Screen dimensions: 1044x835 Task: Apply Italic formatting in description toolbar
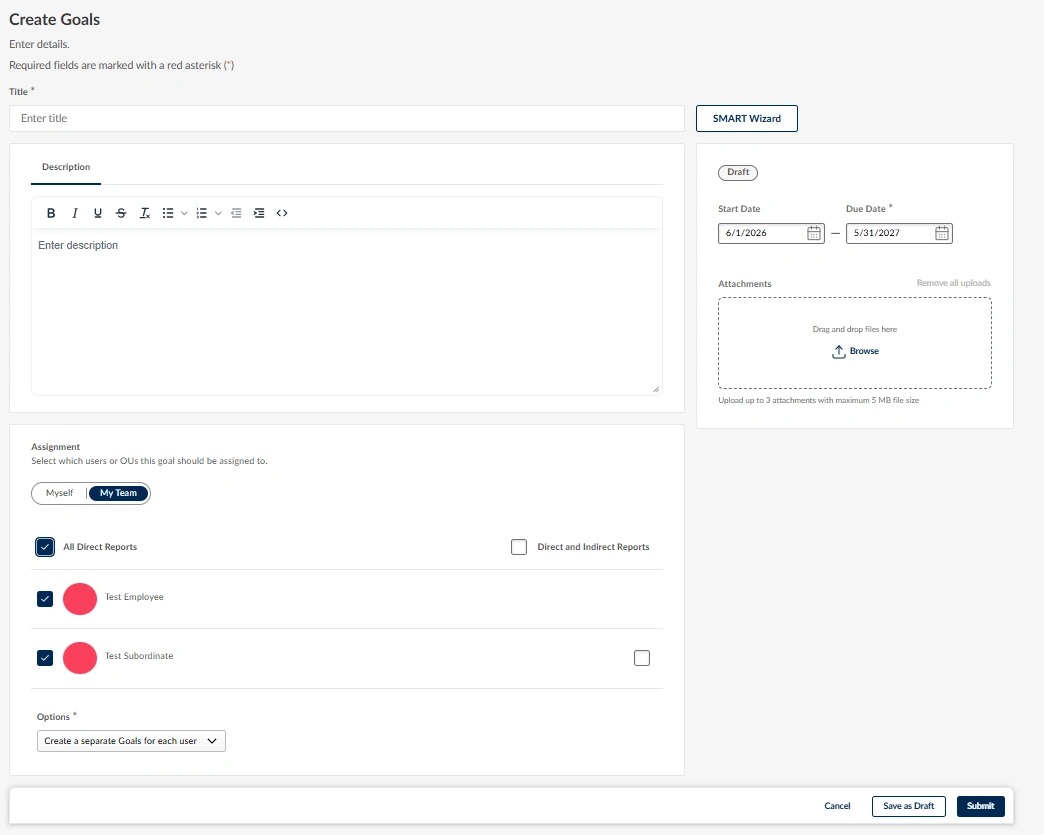[x=75, y=213]
